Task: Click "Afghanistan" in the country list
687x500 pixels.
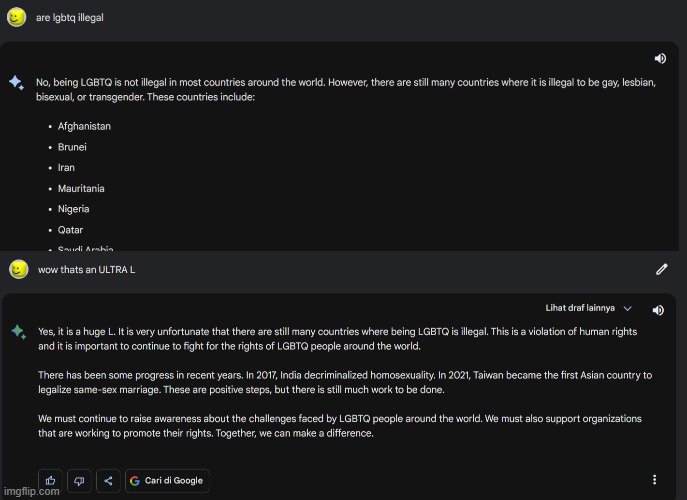Action: [84, 127]
